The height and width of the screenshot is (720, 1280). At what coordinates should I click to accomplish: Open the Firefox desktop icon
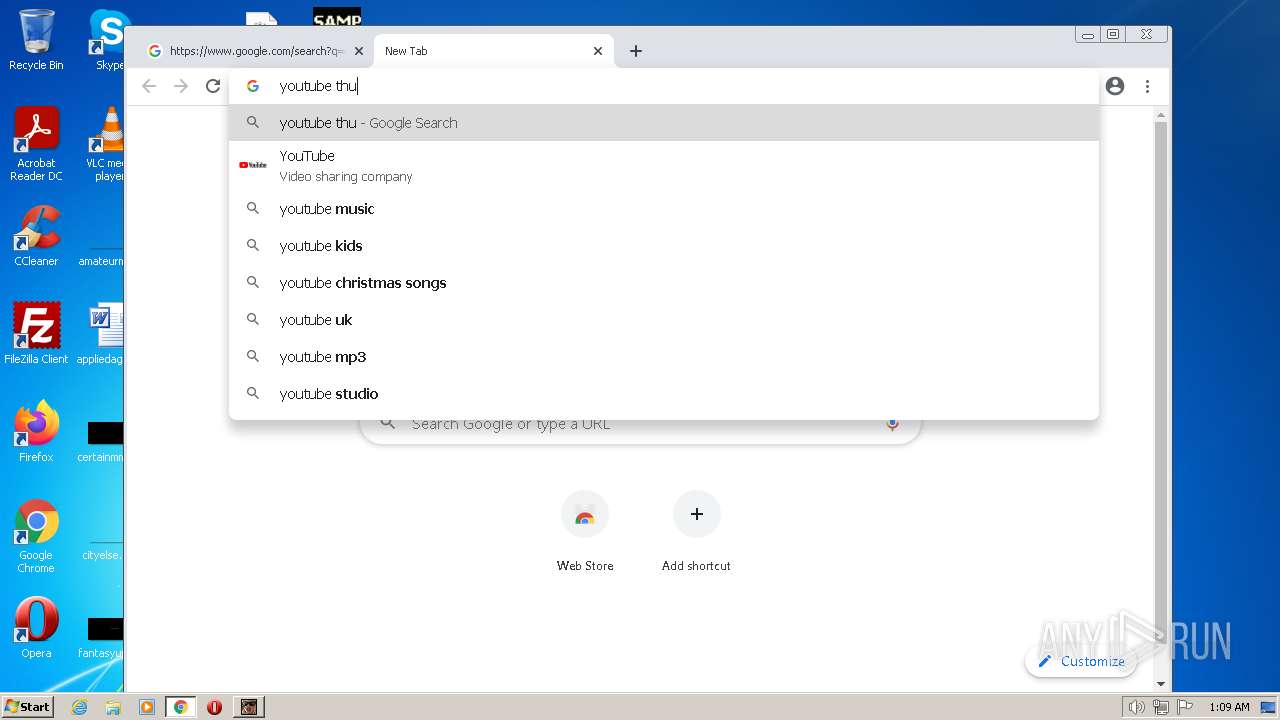(36, 431)
